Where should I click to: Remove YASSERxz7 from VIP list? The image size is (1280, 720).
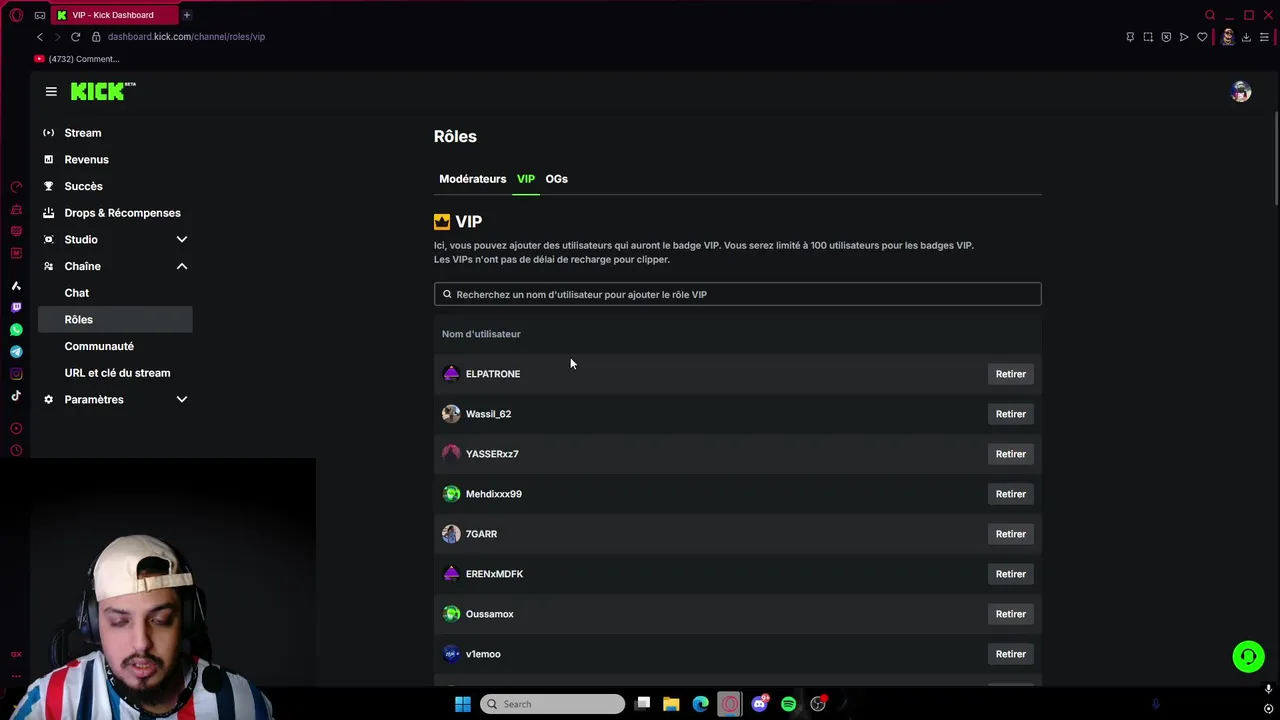(x=1010, y=454)
